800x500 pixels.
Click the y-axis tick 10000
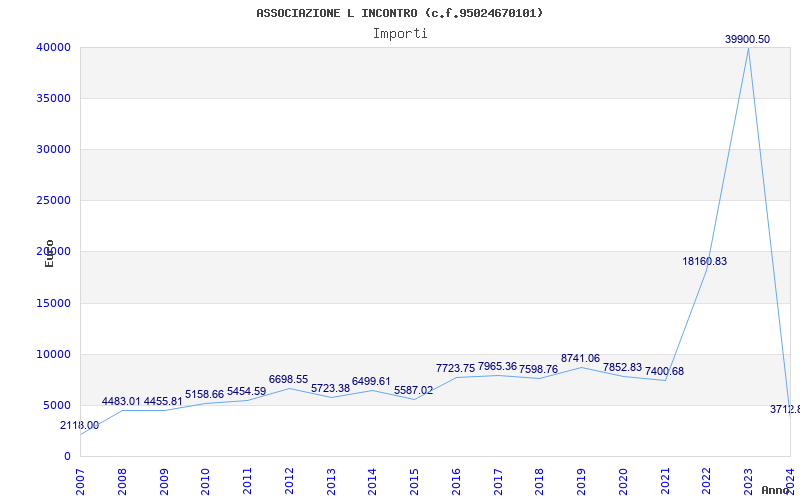point(53,355)
